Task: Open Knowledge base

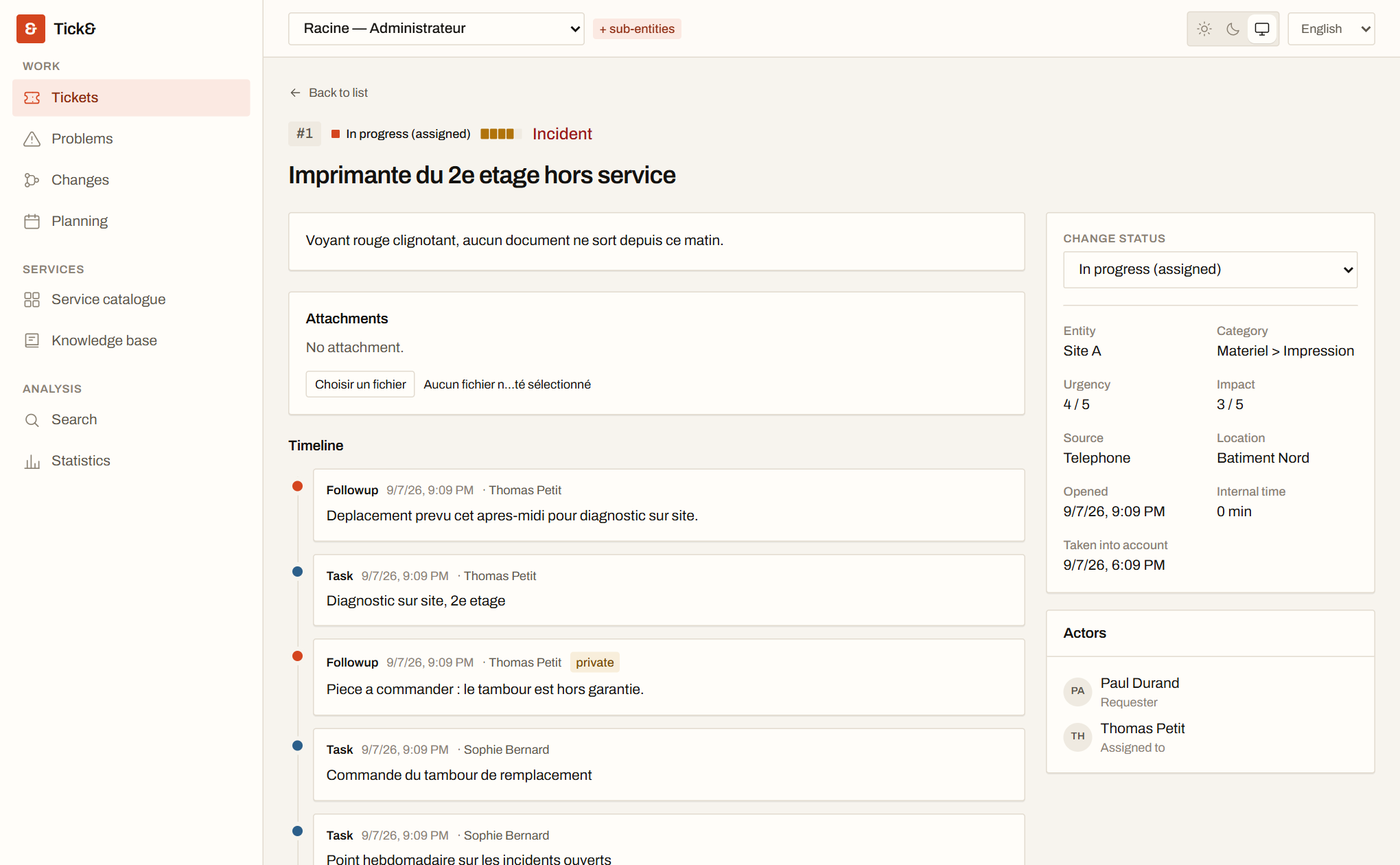Action: pos(131,341)
